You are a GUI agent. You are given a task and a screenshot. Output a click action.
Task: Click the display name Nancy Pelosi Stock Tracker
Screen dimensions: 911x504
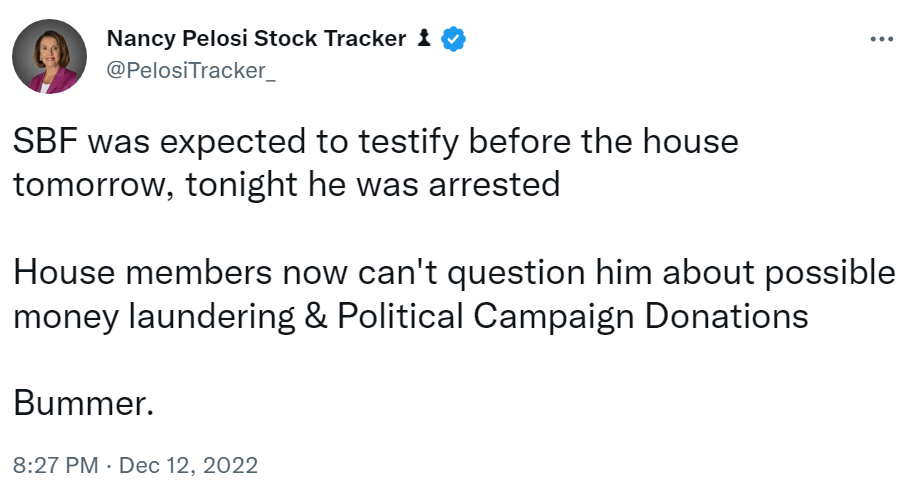[x=256, y=39]
